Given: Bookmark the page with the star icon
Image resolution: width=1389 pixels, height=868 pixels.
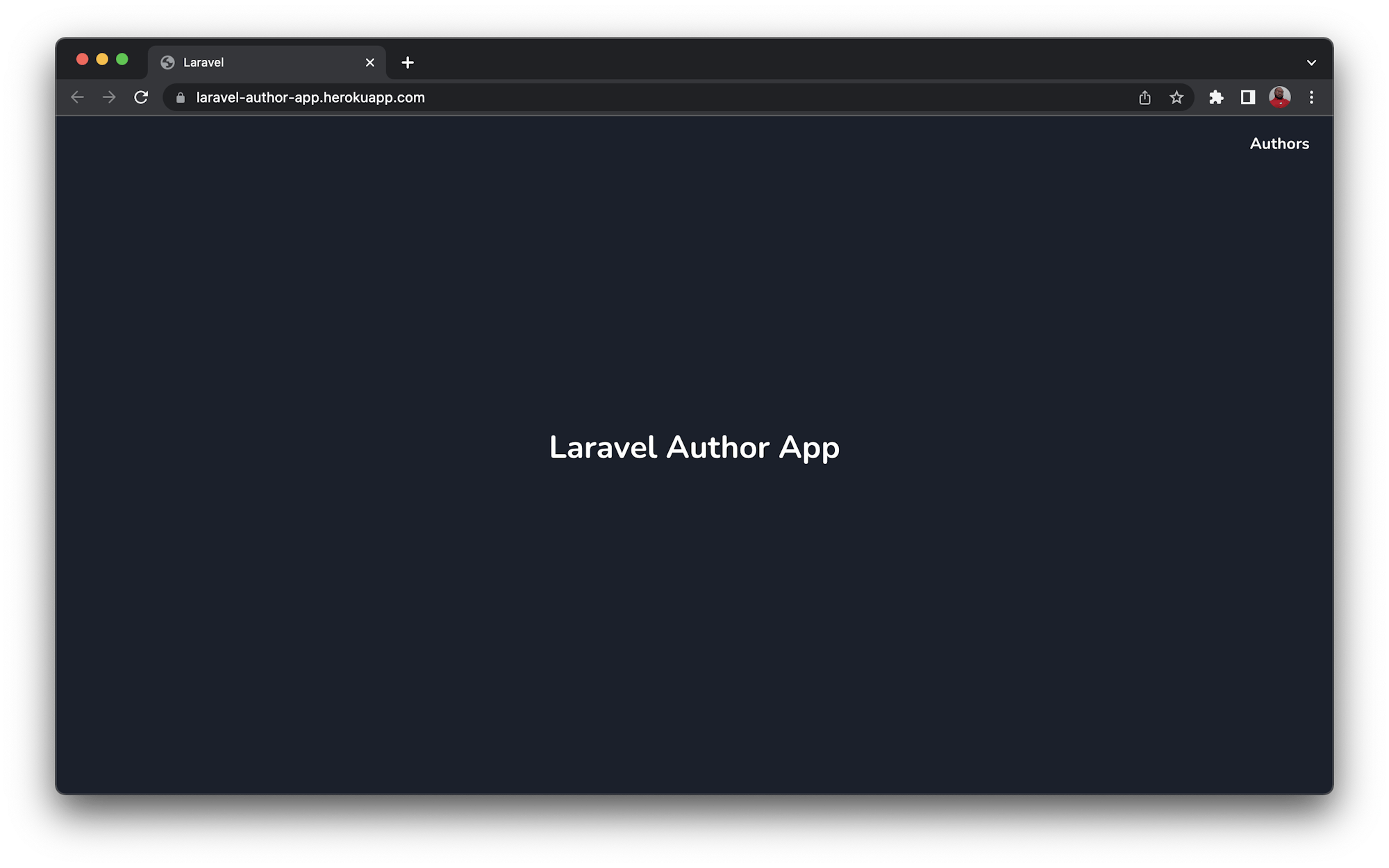Looking at the screenshot, I should pyautogui.click(x=1176, y=97).
